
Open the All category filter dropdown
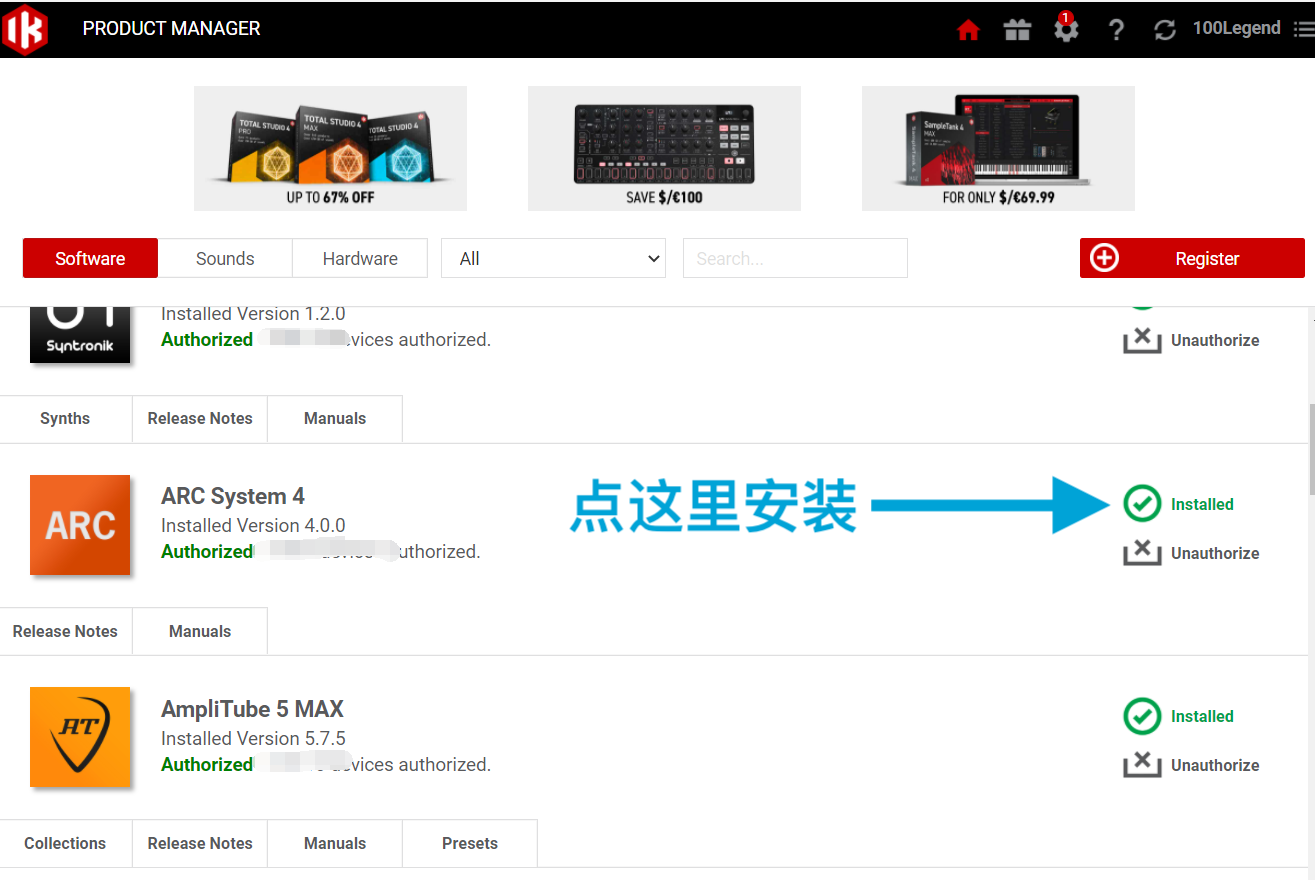(554, 258)
